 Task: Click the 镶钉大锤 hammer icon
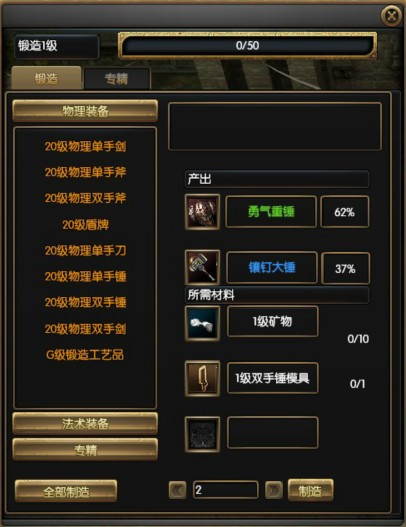(202, 267)
